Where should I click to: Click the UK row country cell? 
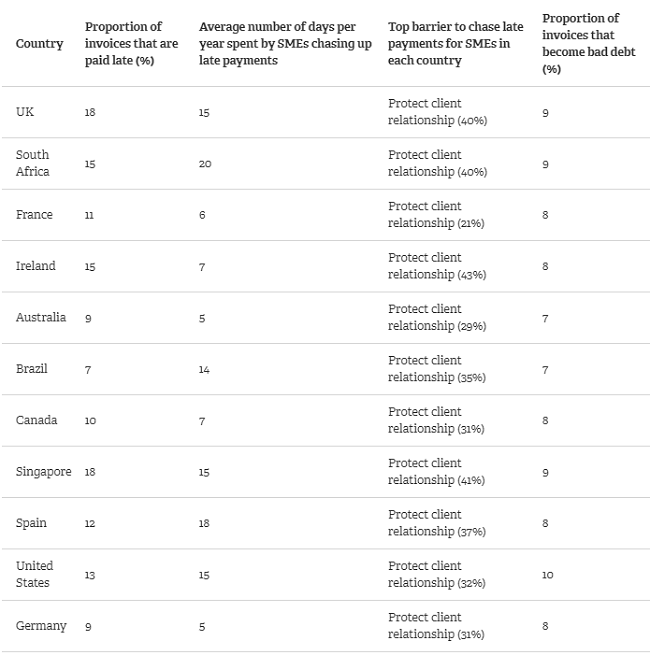[25, 112]
